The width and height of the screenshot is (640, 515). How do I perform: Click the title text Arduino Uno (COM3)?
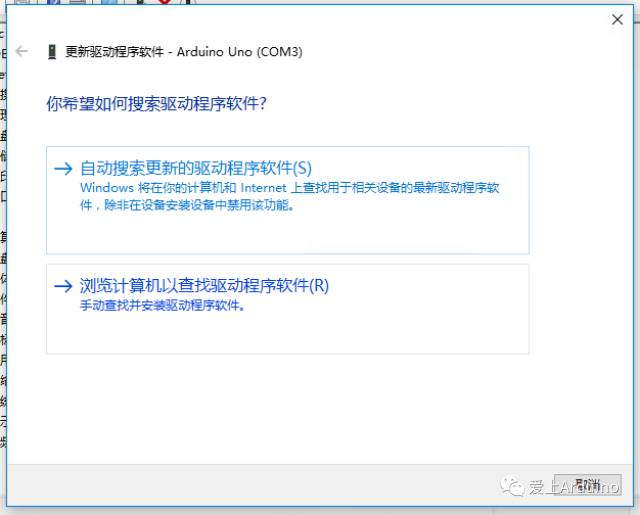240,52
